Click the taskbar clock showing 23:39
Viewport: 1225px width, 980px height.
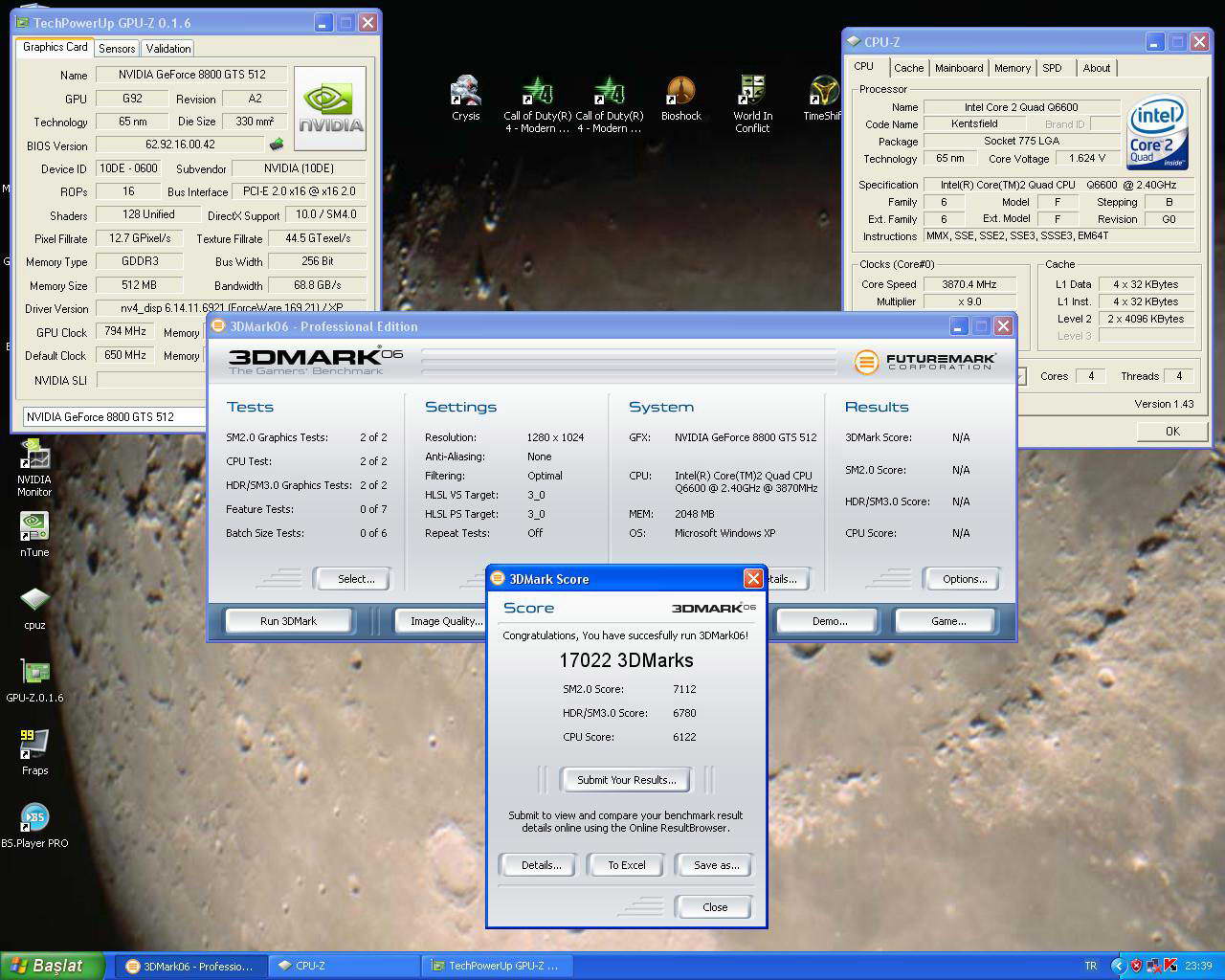click(x=1198, y=966)
